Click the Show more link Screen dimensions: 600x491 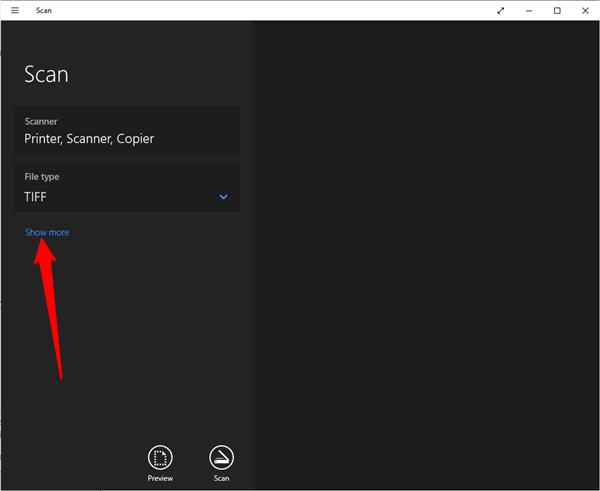pos(47,232)
